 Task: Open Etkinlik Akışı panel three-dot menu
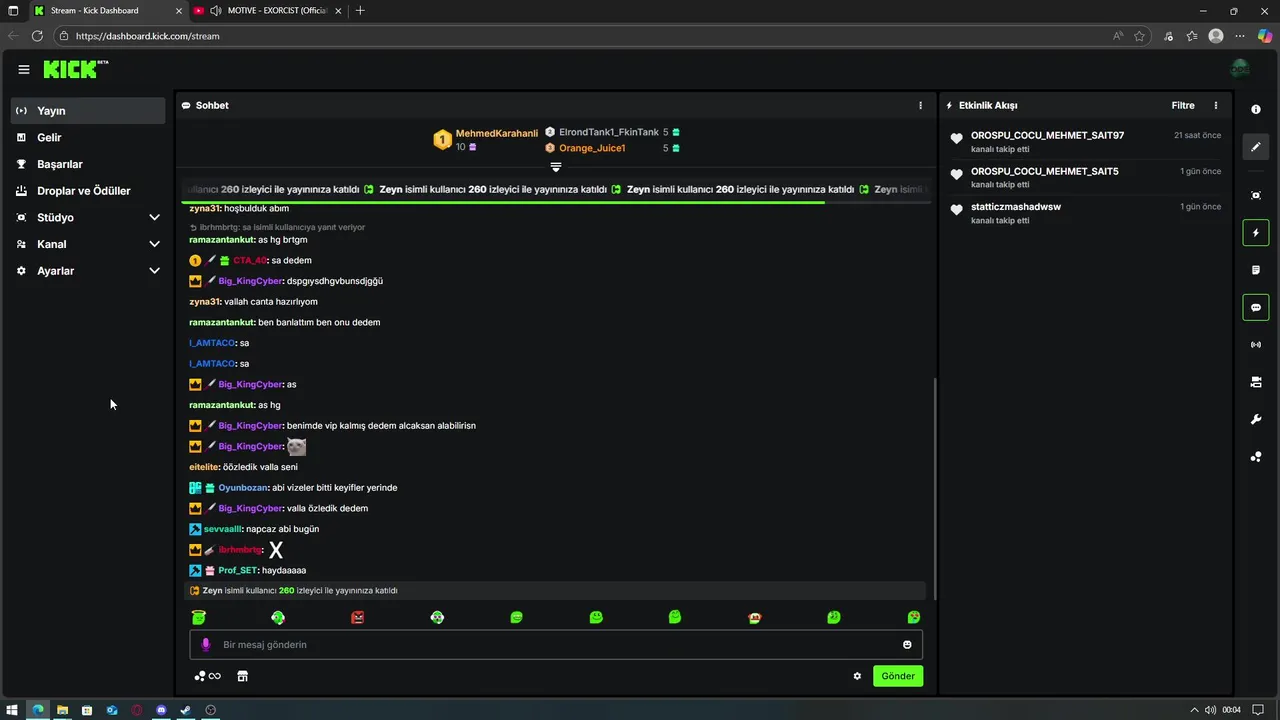[1216, 105]
